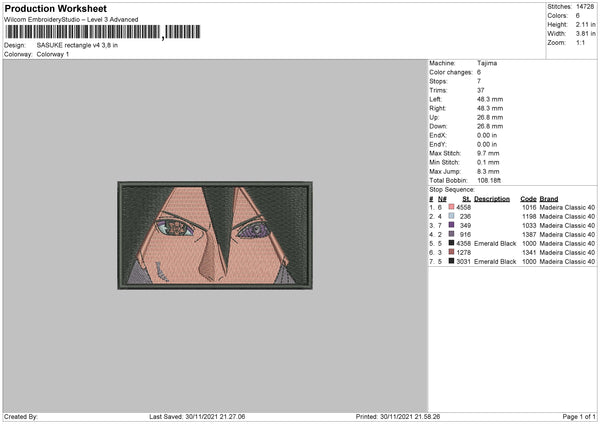Click stitch count '4558' in stop 1
The height and width of the screenshot is (424, 600).
click(x=464, y=207)
